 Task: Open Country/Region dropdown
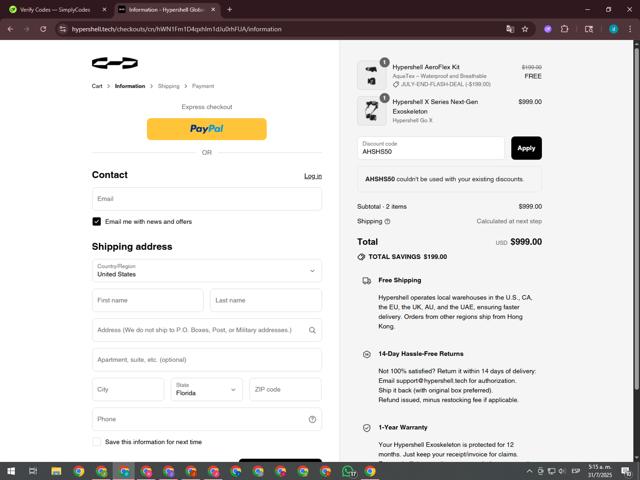[x=207, y=271]
